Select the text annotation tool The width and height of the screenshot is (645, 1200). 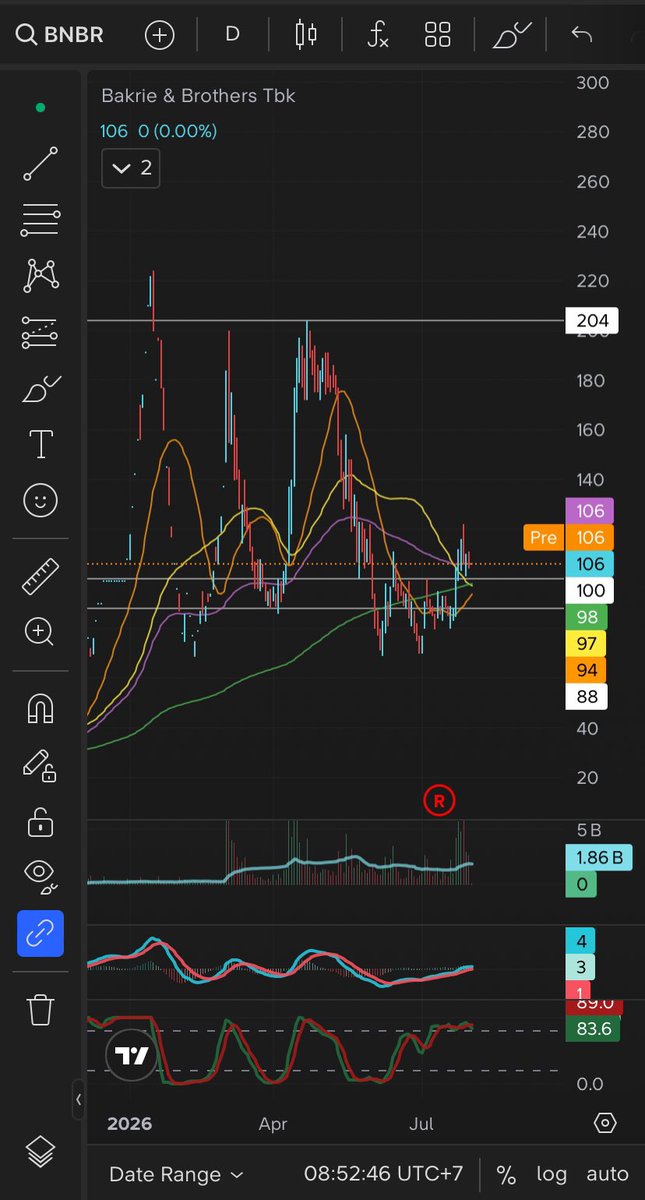(x=40, y=444)
